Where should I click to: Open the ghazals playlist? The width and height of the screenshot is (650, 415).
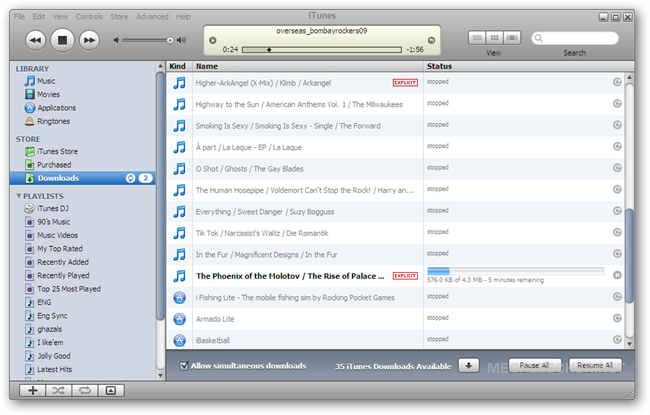pyautogui.click(x=50, y=329)
